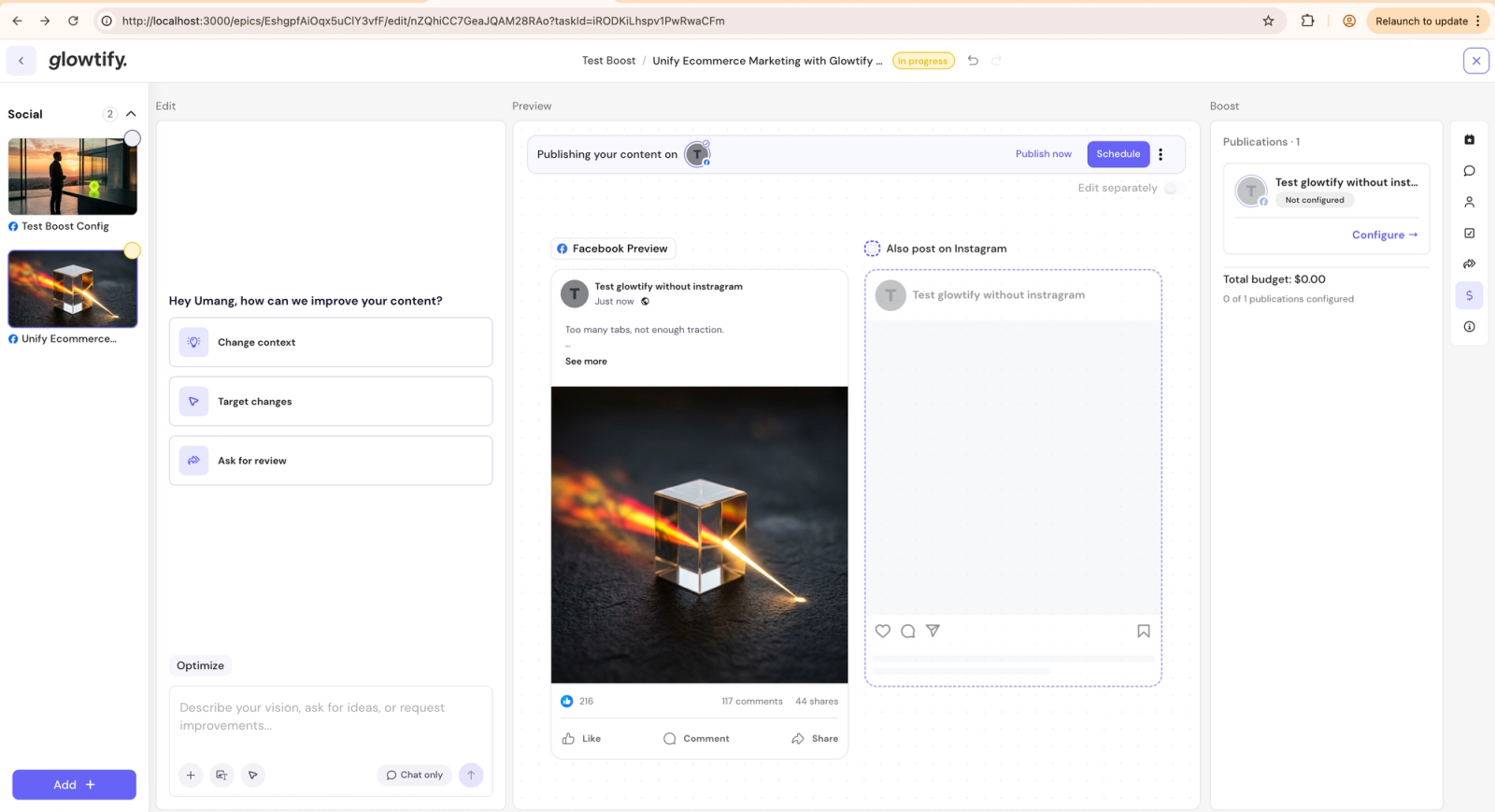This screenshot has width=1495, height=812.
Task: Toggle Also post on Instagram dashed circle
Action: tap(872, 249)
